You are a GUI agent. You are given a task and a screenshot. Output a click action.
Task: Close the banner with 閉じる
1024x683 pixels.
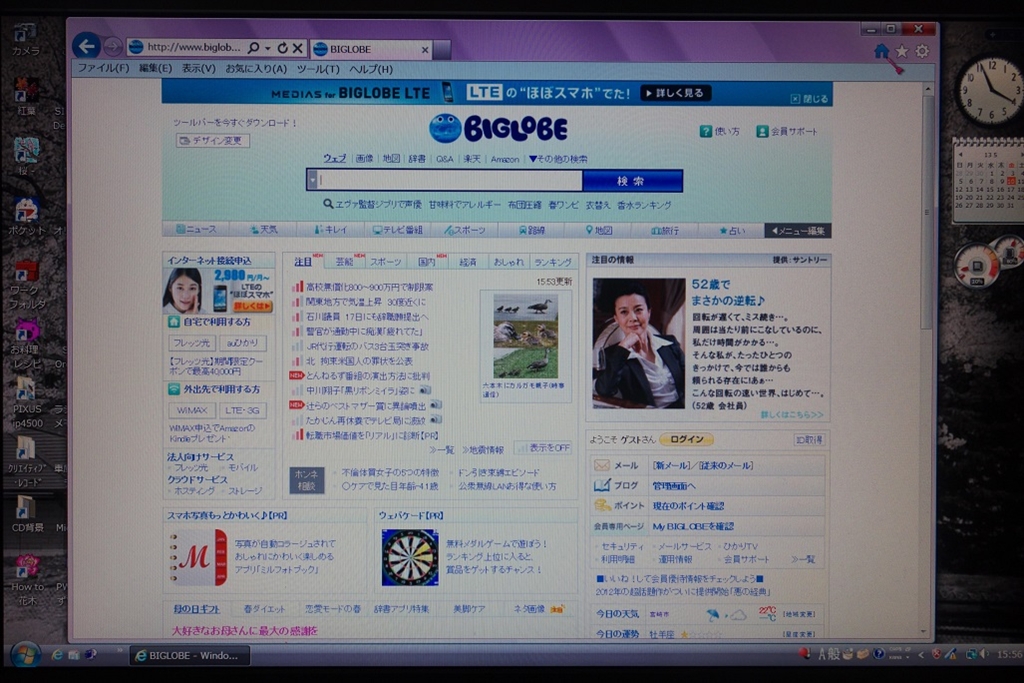(809, 99)
